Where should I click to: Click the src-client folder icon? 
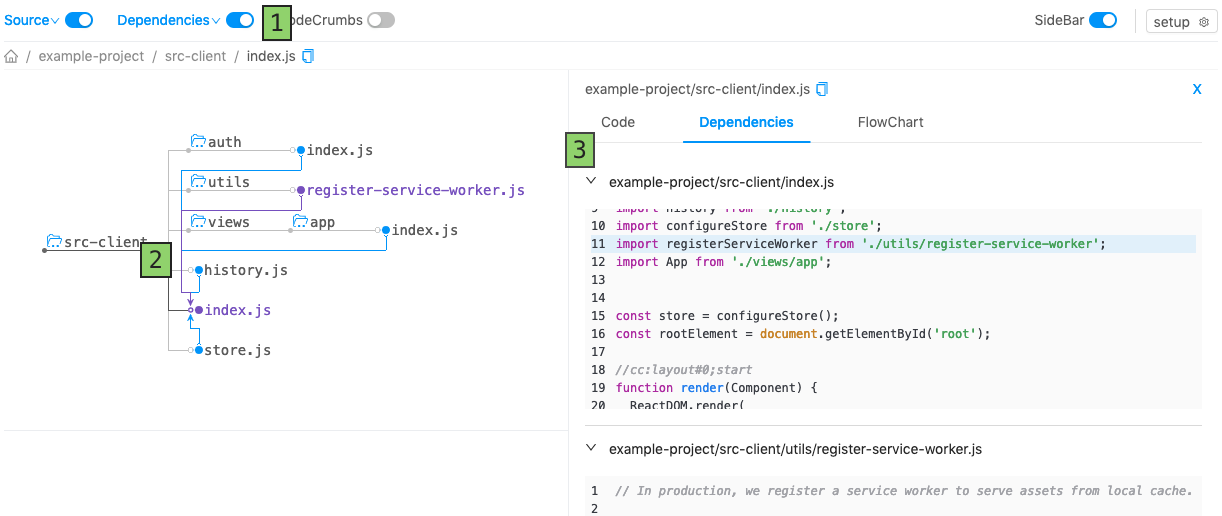click(x=54, y=242)
